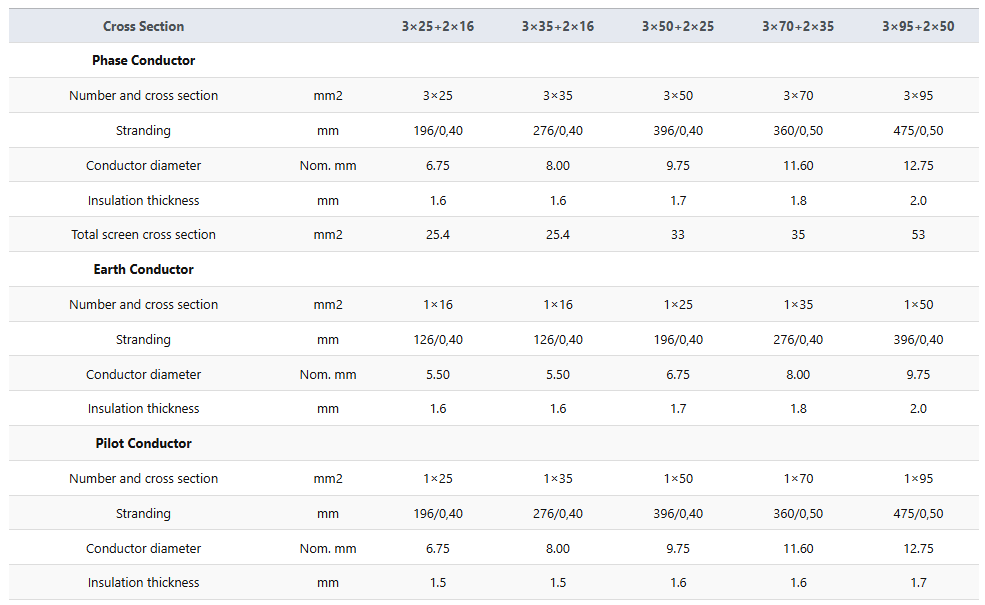Click the 475/0,50 value in the Phase Conductor Stranding row
The height and width of the screenshot is (605, 985).
click(x=918, y=131)
